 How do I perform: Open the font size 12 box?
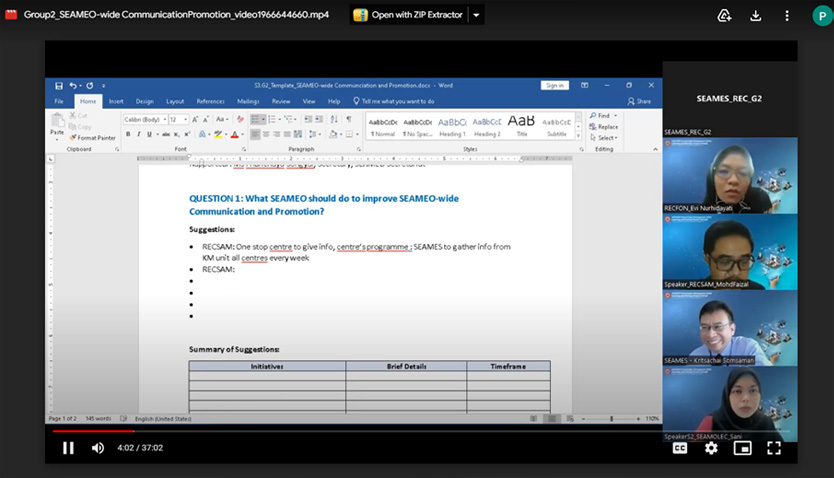[178, 120]
